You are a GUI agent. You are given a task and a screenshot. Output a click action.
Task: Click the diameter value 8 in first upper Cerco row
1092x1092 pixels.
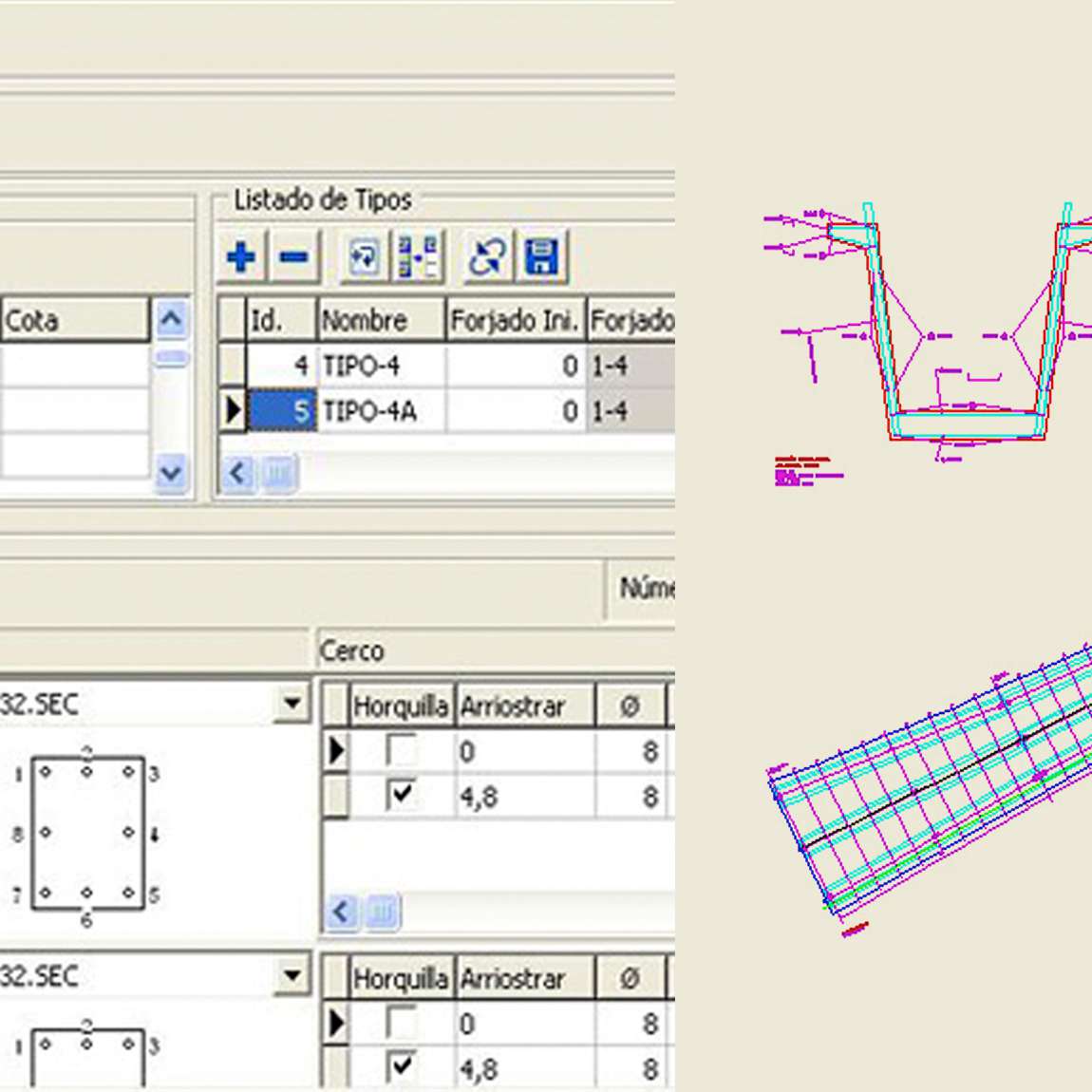(x=631, y=751)
